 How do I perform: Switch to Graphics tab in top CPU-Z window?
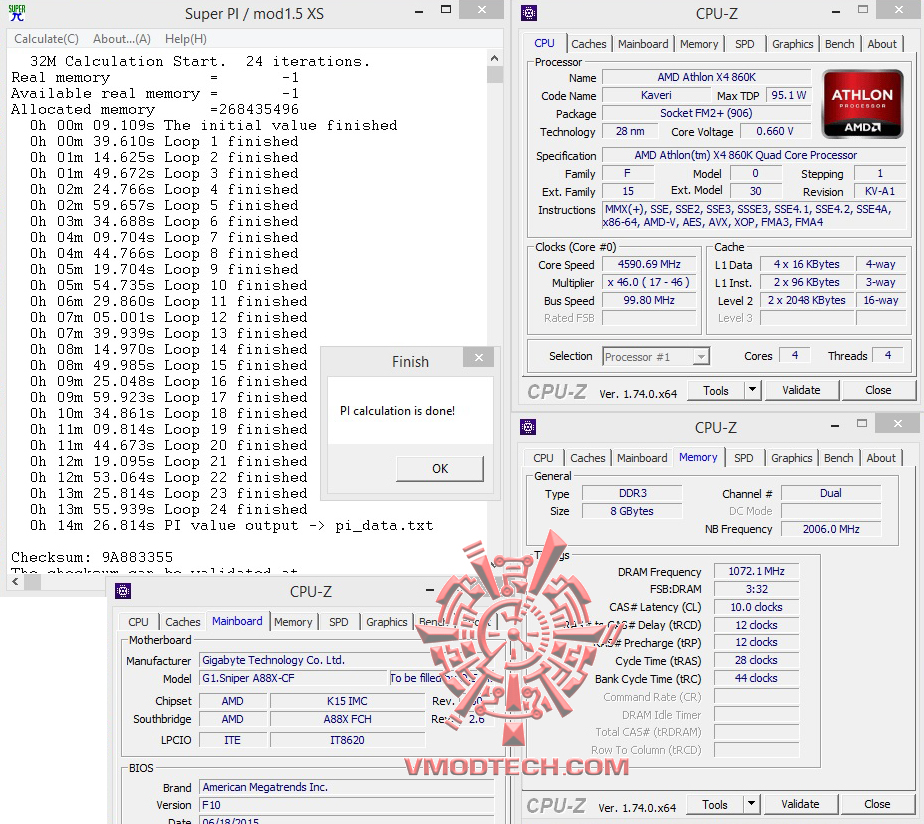[x=792, y=44]
